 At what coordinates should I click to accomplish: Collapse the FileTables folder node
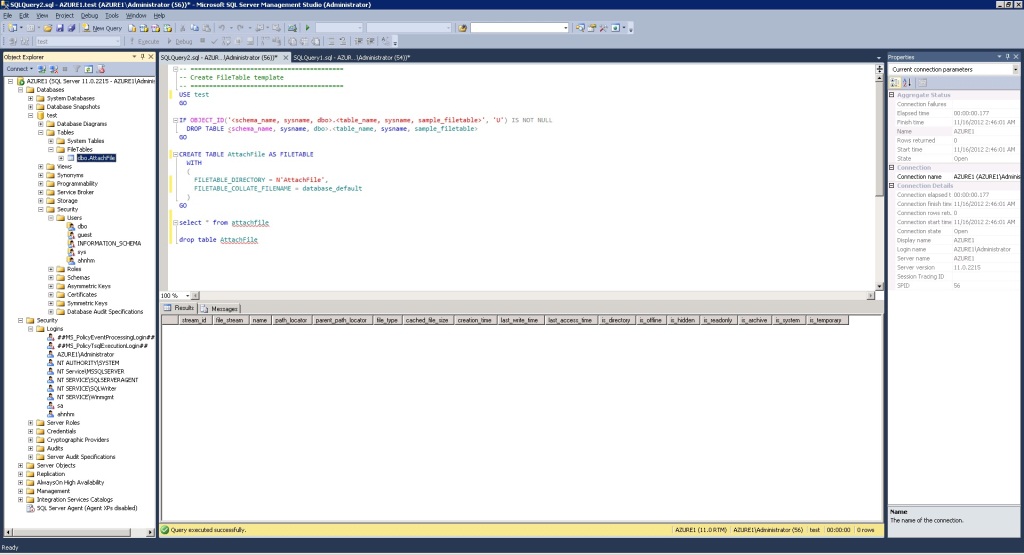(51, 150)
